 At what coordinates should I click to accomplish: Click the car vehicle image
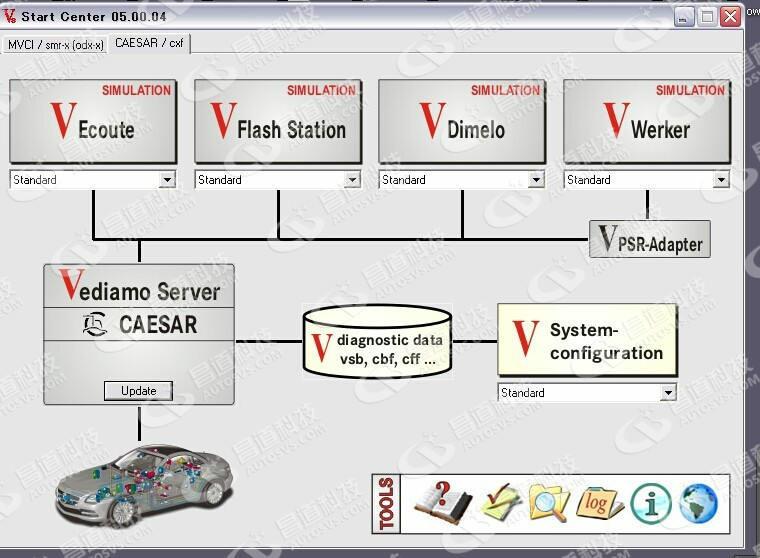tap(144, 487)
